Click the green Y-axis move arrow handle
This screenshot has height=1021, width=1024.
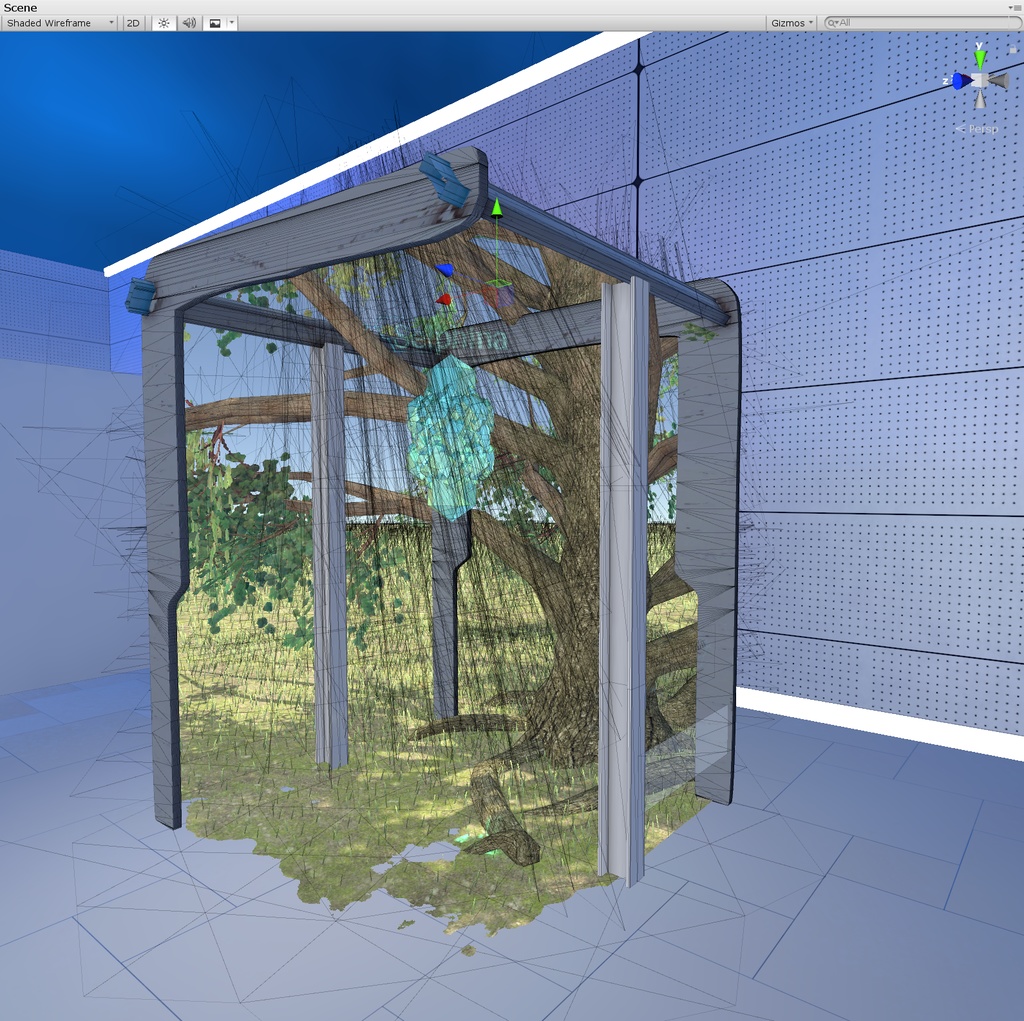(496, 208)
